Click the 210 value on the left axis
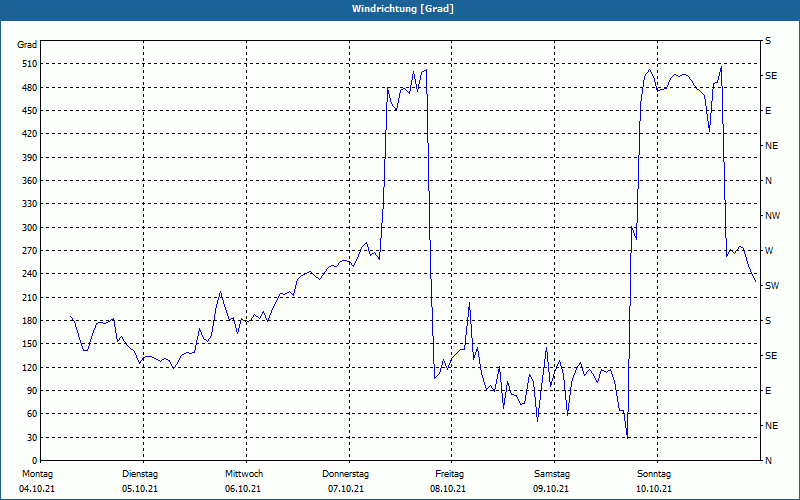The width and height of the screenshot is (800, 500). point(30,297)
